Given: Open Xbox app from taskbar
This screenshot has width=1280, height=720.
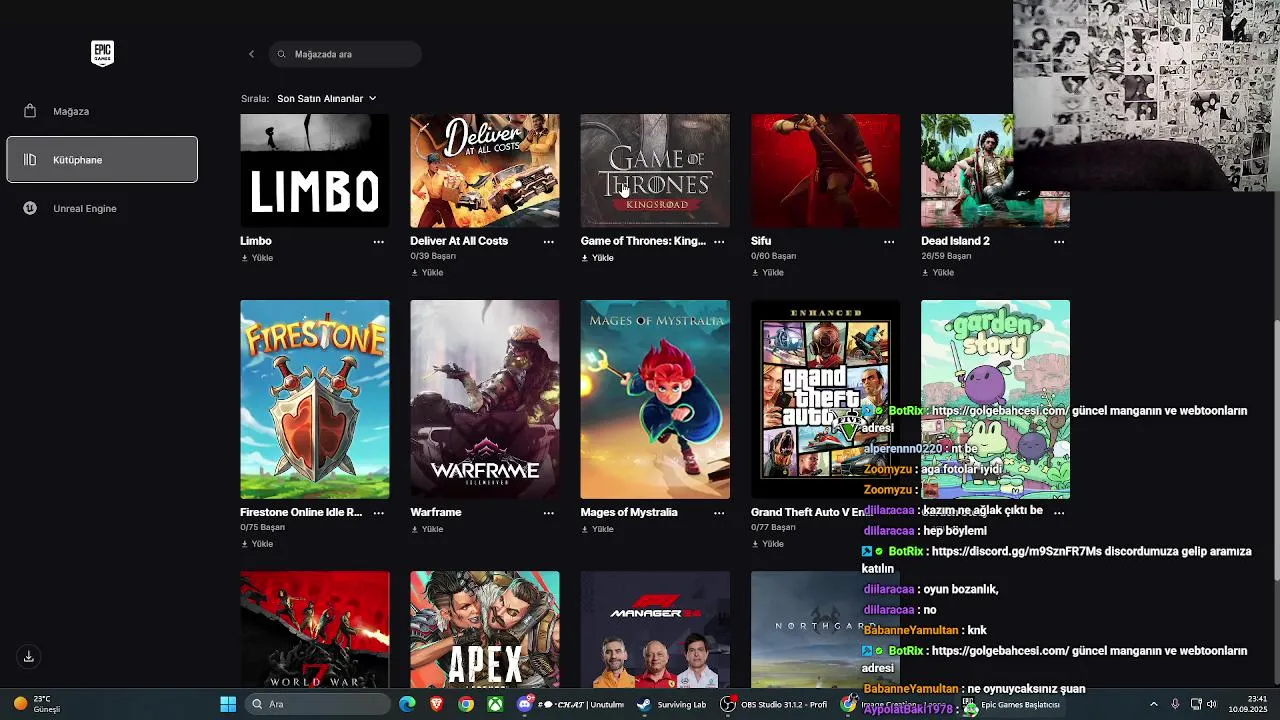Looking at the screenshot, I should pos(495,704).
